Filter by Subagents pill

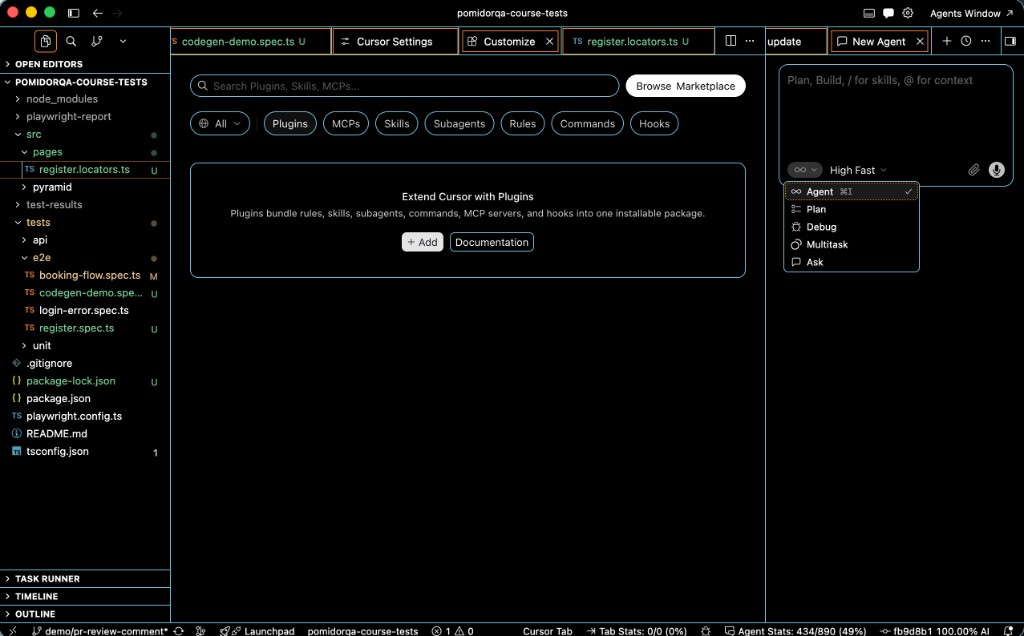pos(459,123)
